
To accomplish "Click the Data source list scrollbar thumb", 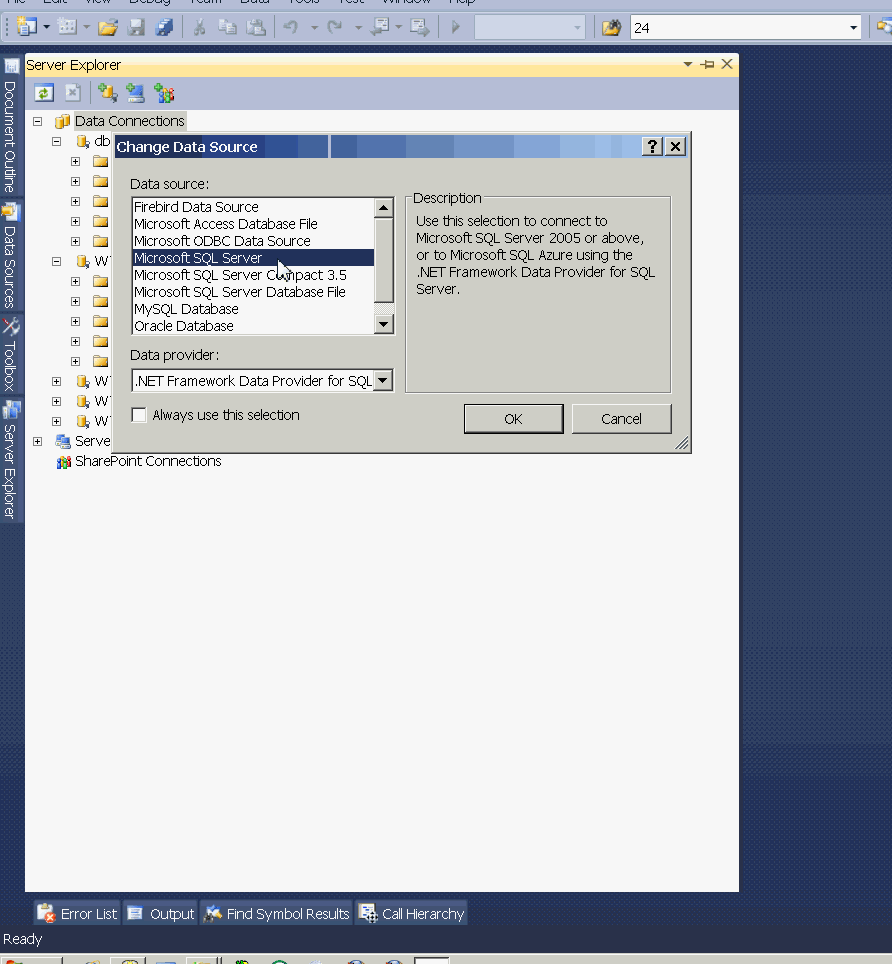I will (384, 260).
